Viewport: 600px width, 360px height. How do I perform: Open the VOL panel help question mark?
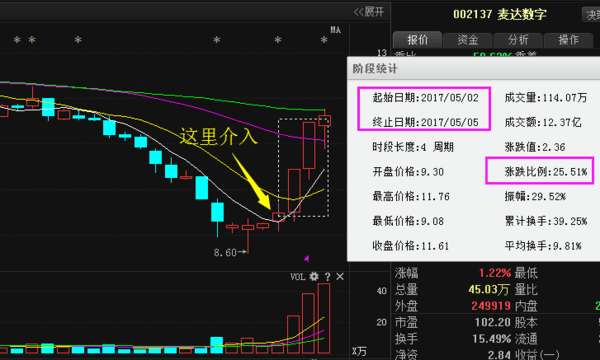[x=328, y=276]
